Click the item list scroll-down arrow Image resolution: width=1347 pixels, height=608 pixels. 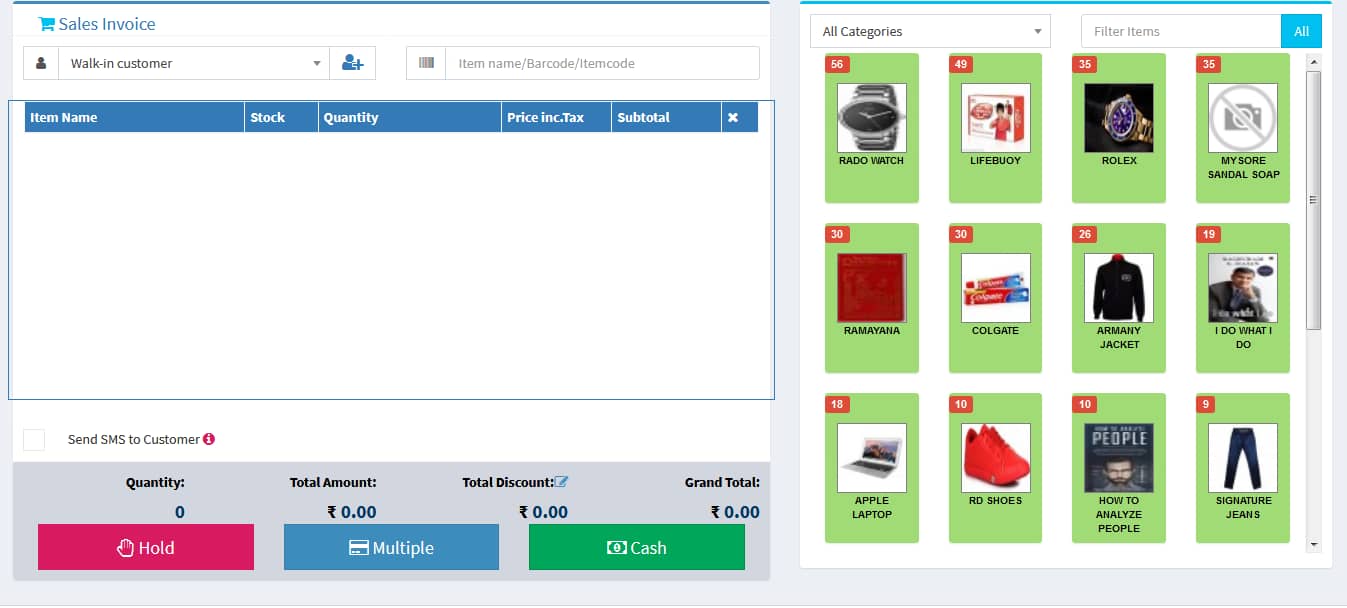[1314, 545]
